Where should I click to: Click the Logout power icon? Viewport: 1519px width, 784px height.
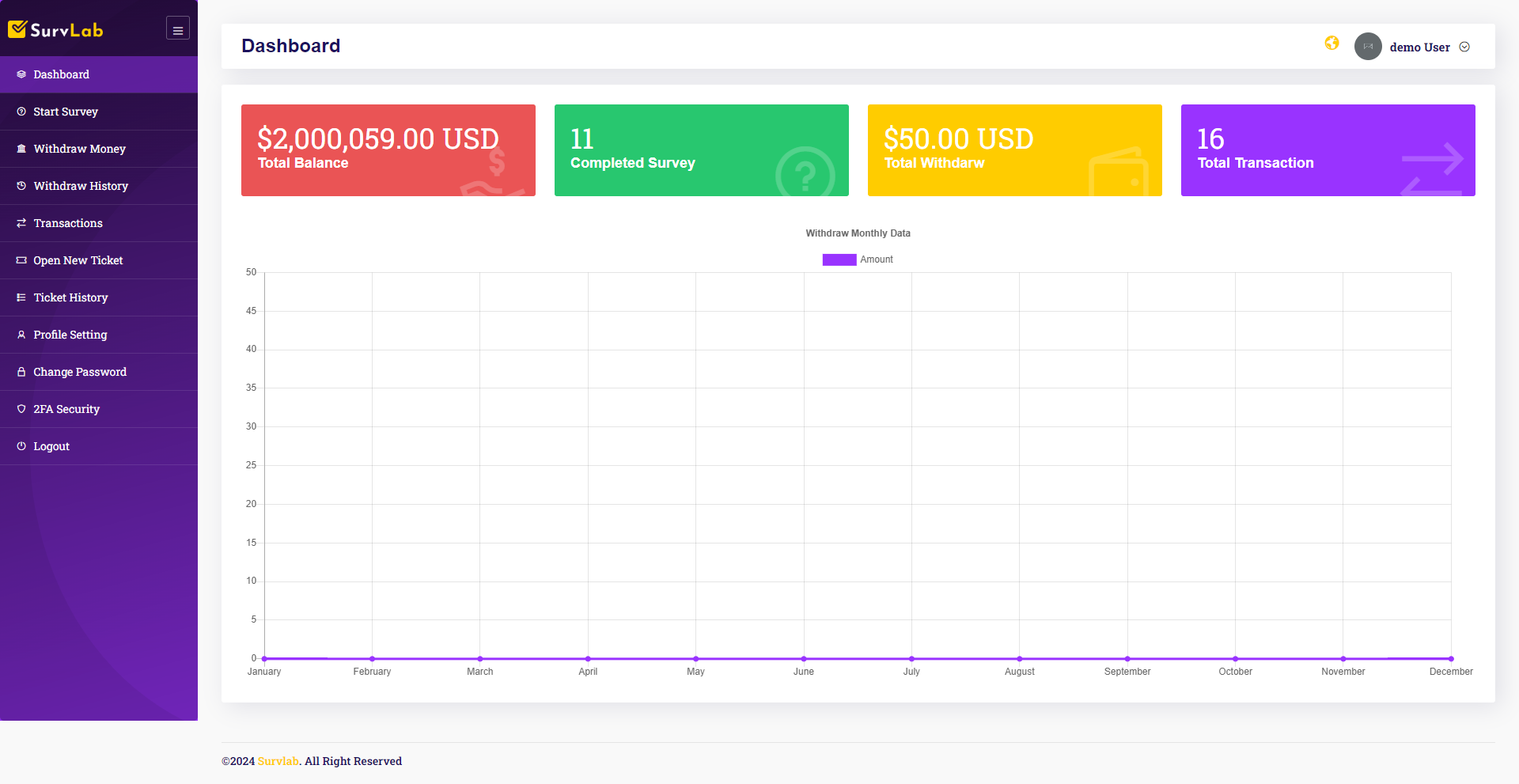pyautogui.click(x=21, y=446)
